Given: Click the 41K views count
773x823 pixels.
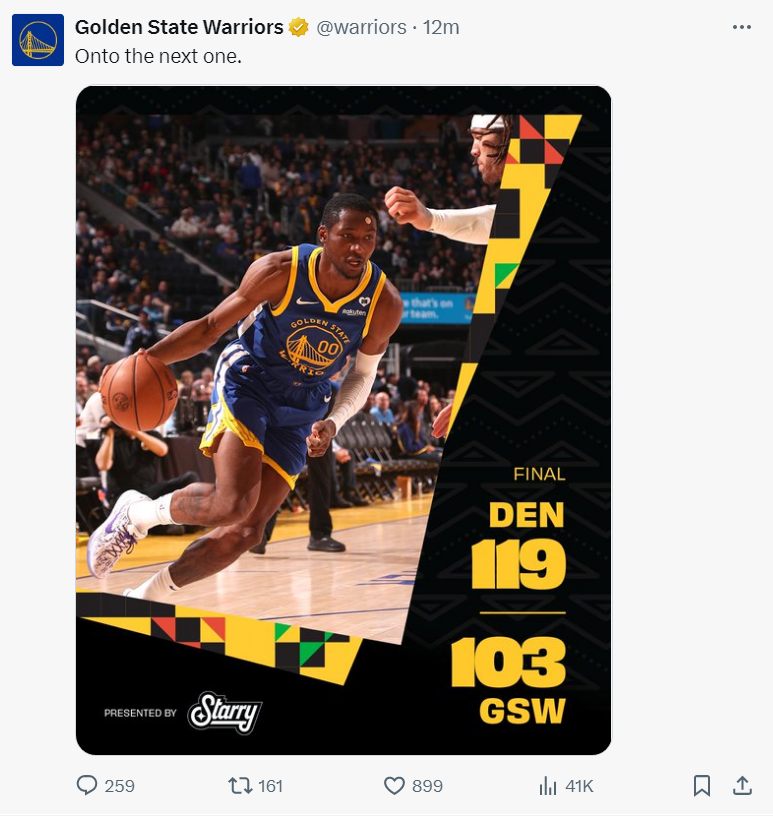Looking at the screenshot, I should [x=579, y=786].
